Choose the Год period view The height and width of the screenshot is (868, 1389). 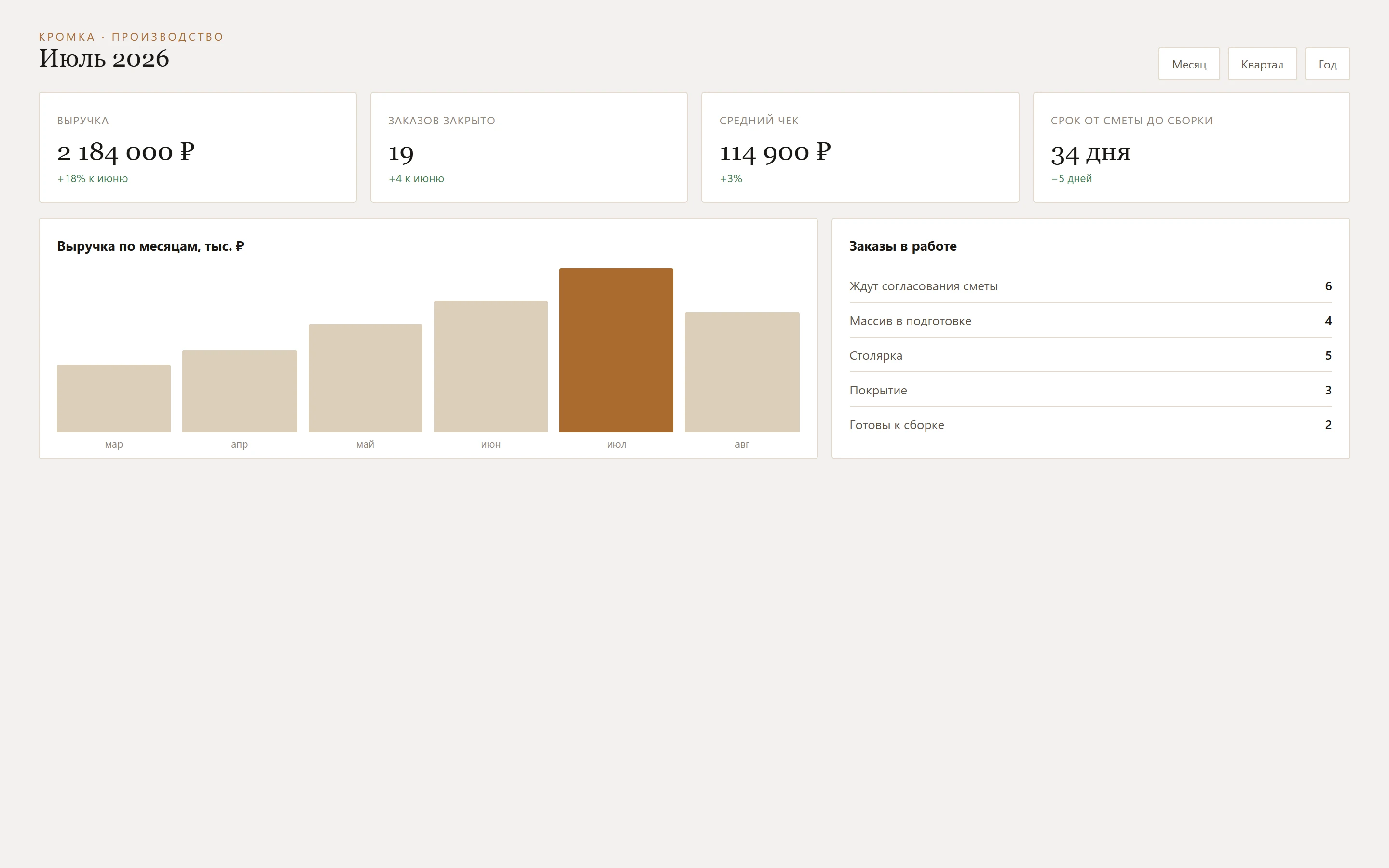(x=1327, y=64)
